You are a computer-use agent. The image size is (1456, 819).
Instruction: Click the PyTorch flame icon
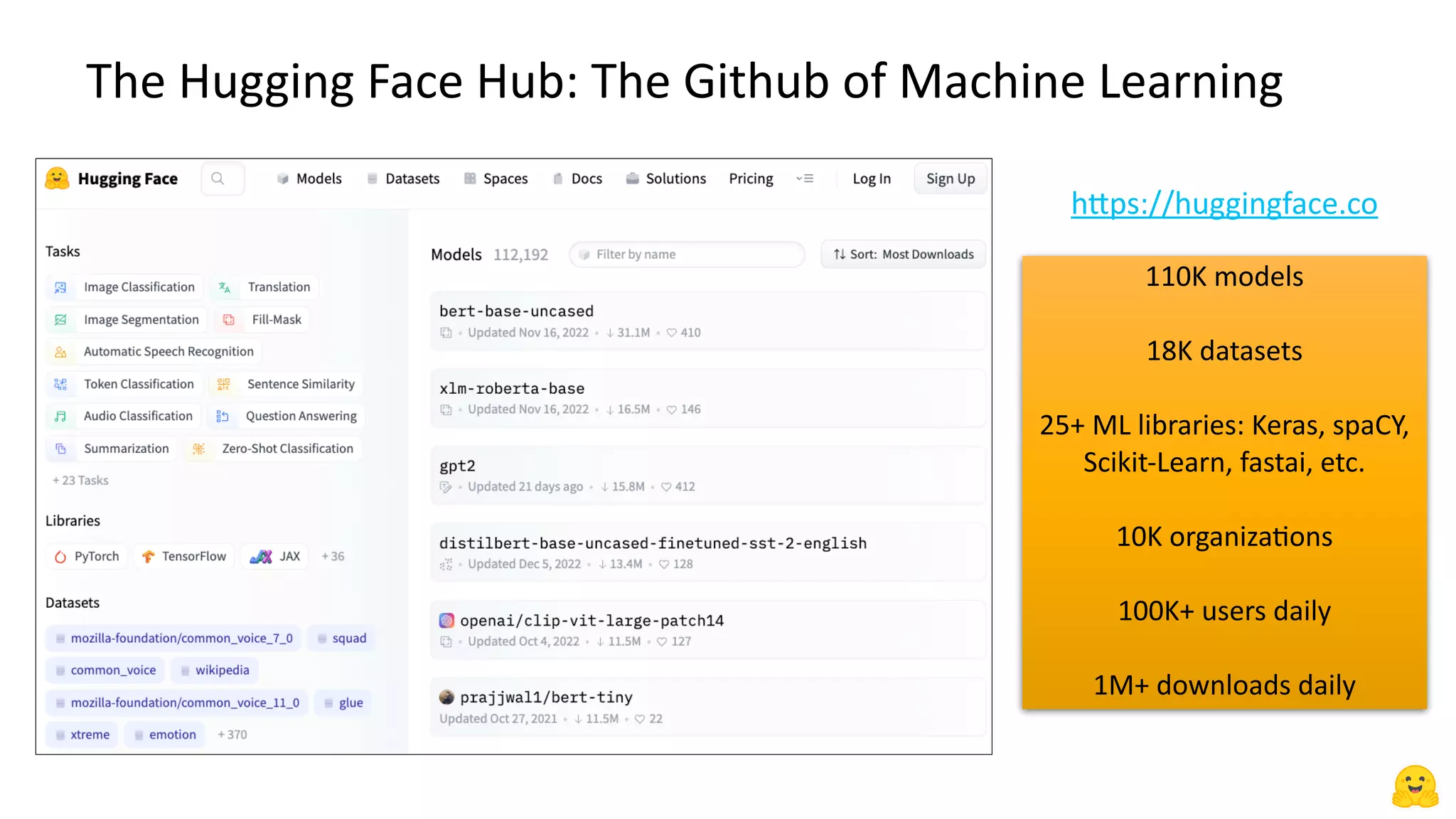point(60,557)
